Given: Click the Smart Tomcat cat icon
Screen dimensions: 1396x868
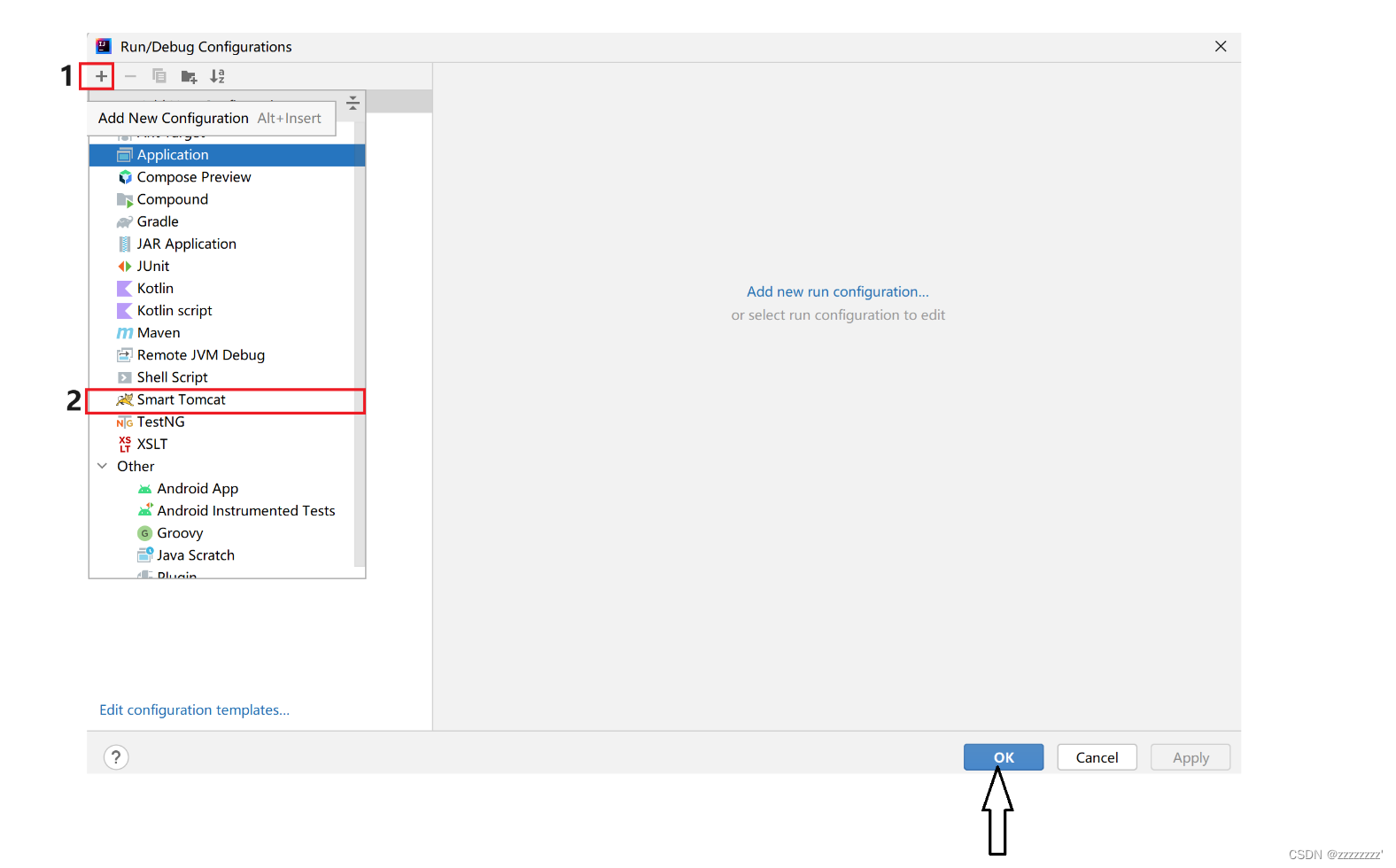Looking at the screenshot, I should pyautogui.click(x=125, y=399).
